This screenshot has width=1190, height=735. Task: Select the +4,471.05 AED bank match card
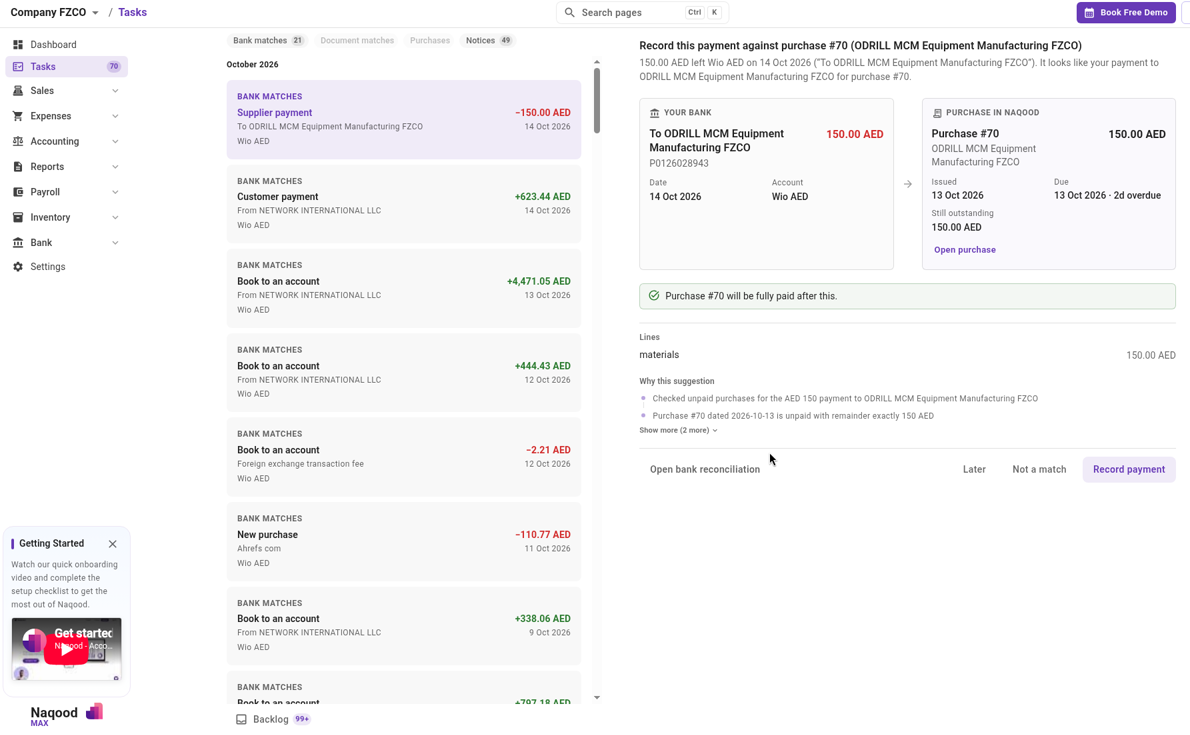pos(404,288)
